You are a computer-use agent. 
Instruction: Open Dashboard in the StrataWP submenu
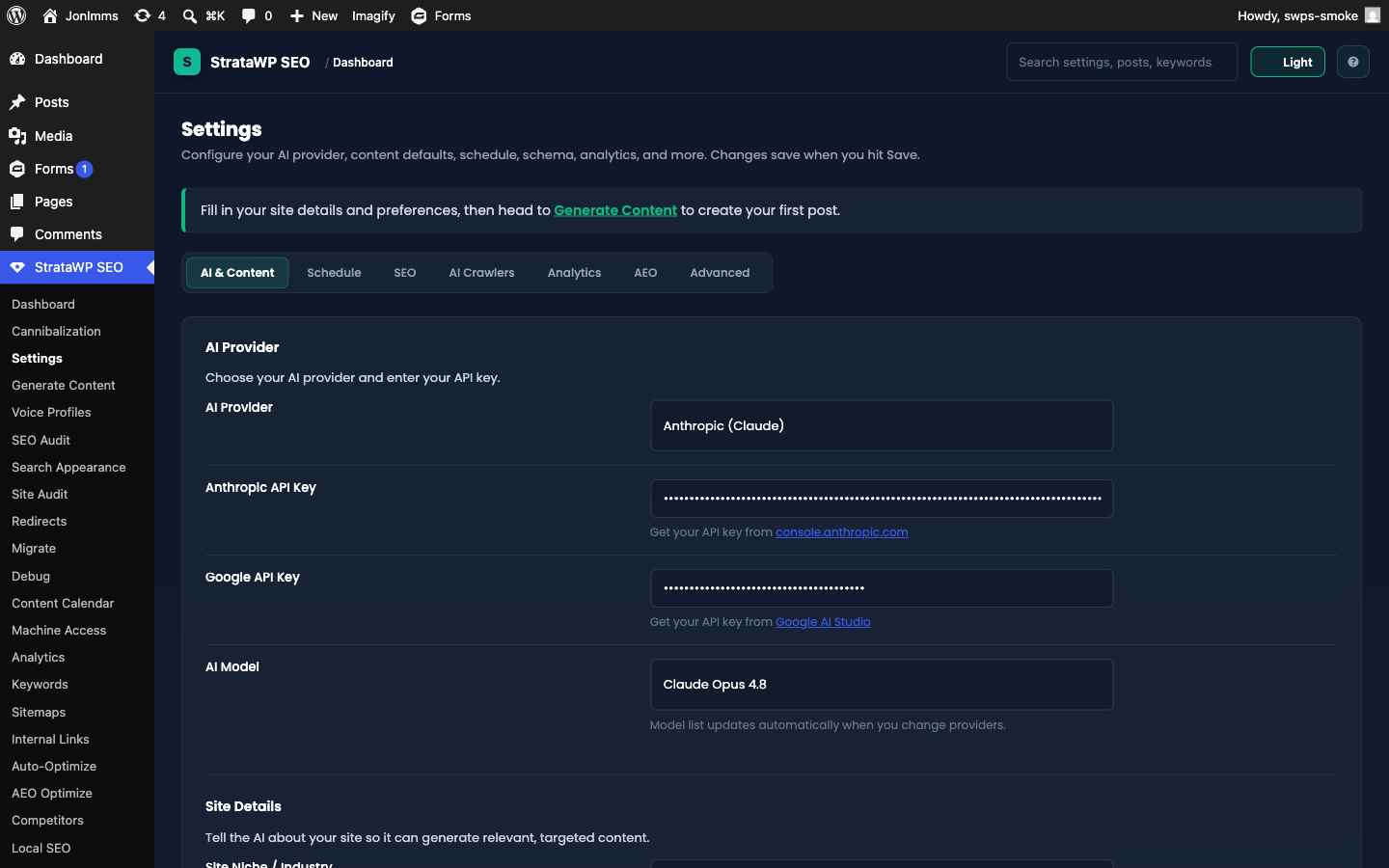[x=43, y=304]
